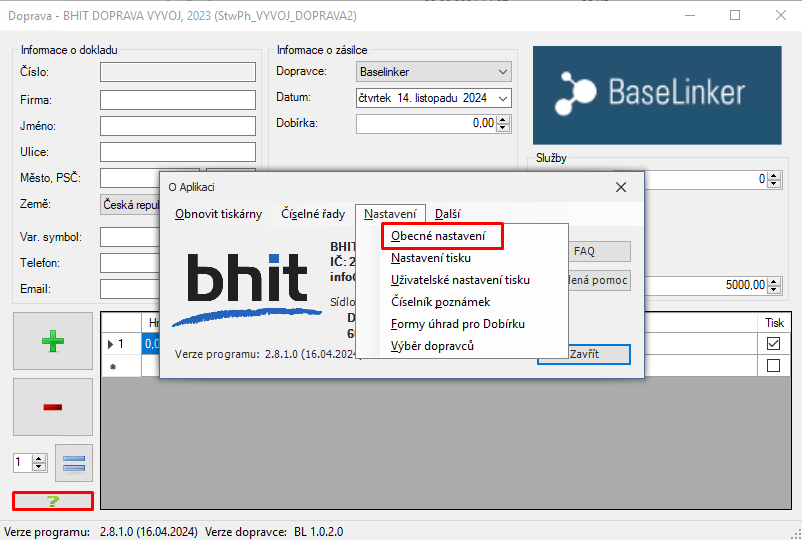
Task: Open the Obnovit tiskárny menu
Action: click(218, 214)
